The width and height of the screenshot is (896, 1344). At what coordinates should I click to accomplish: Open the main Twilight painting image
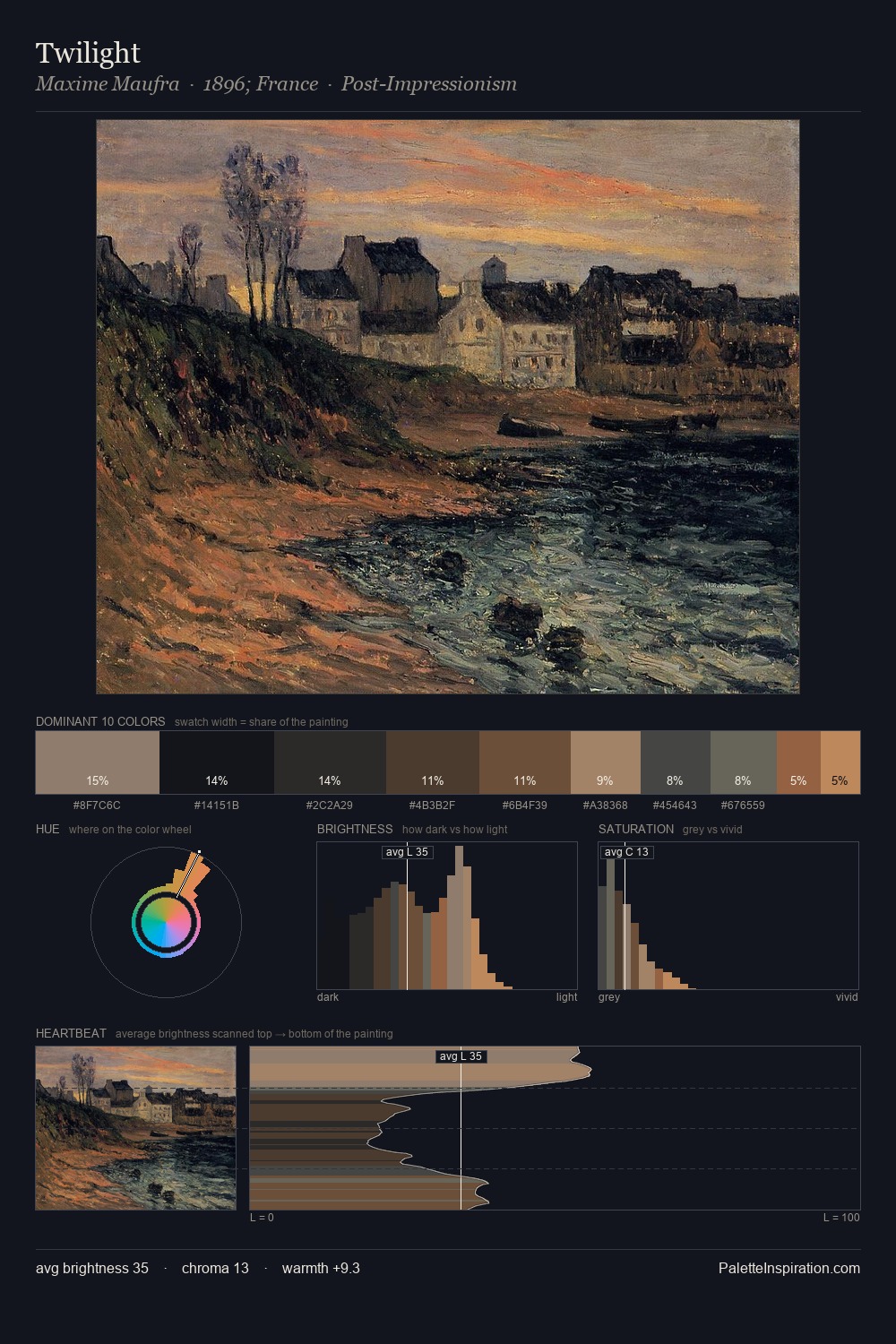(448, 407)
